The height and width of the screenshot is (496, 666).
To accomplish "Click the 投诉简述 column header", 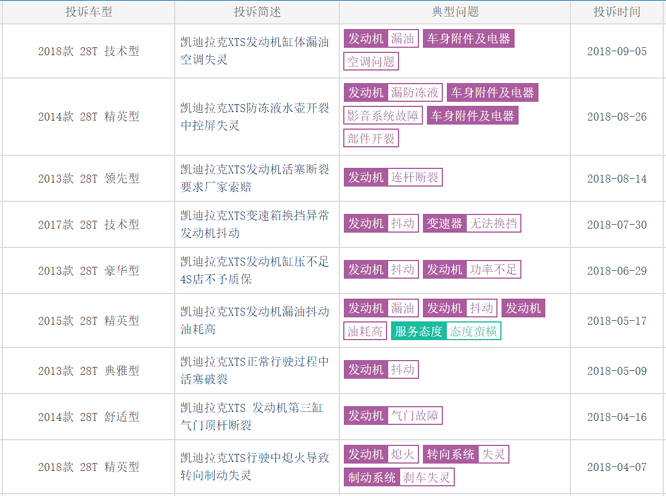I will coord(257,12).
